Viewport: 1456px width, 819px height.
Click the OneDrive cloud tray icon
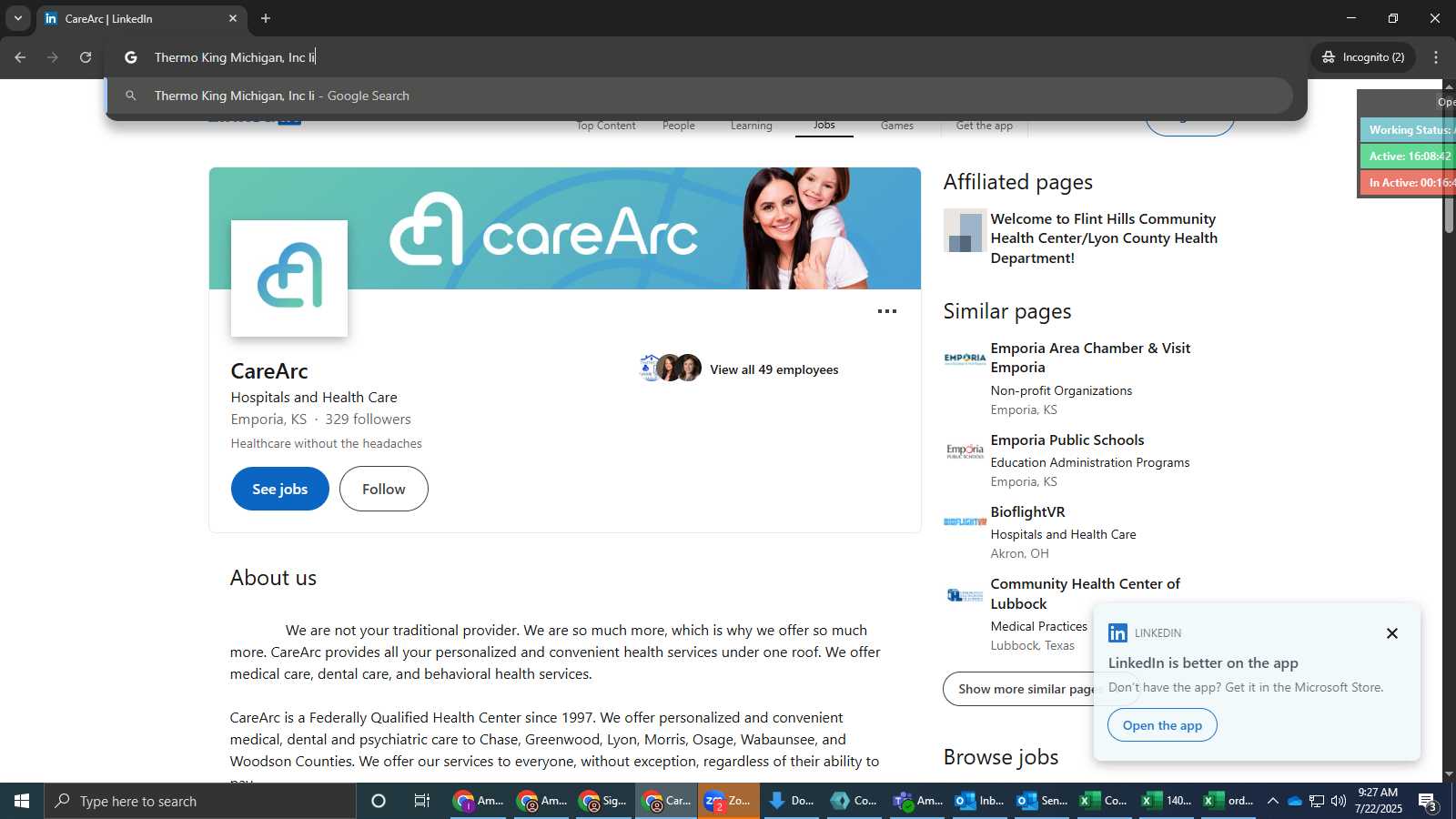click(1295, 801)
